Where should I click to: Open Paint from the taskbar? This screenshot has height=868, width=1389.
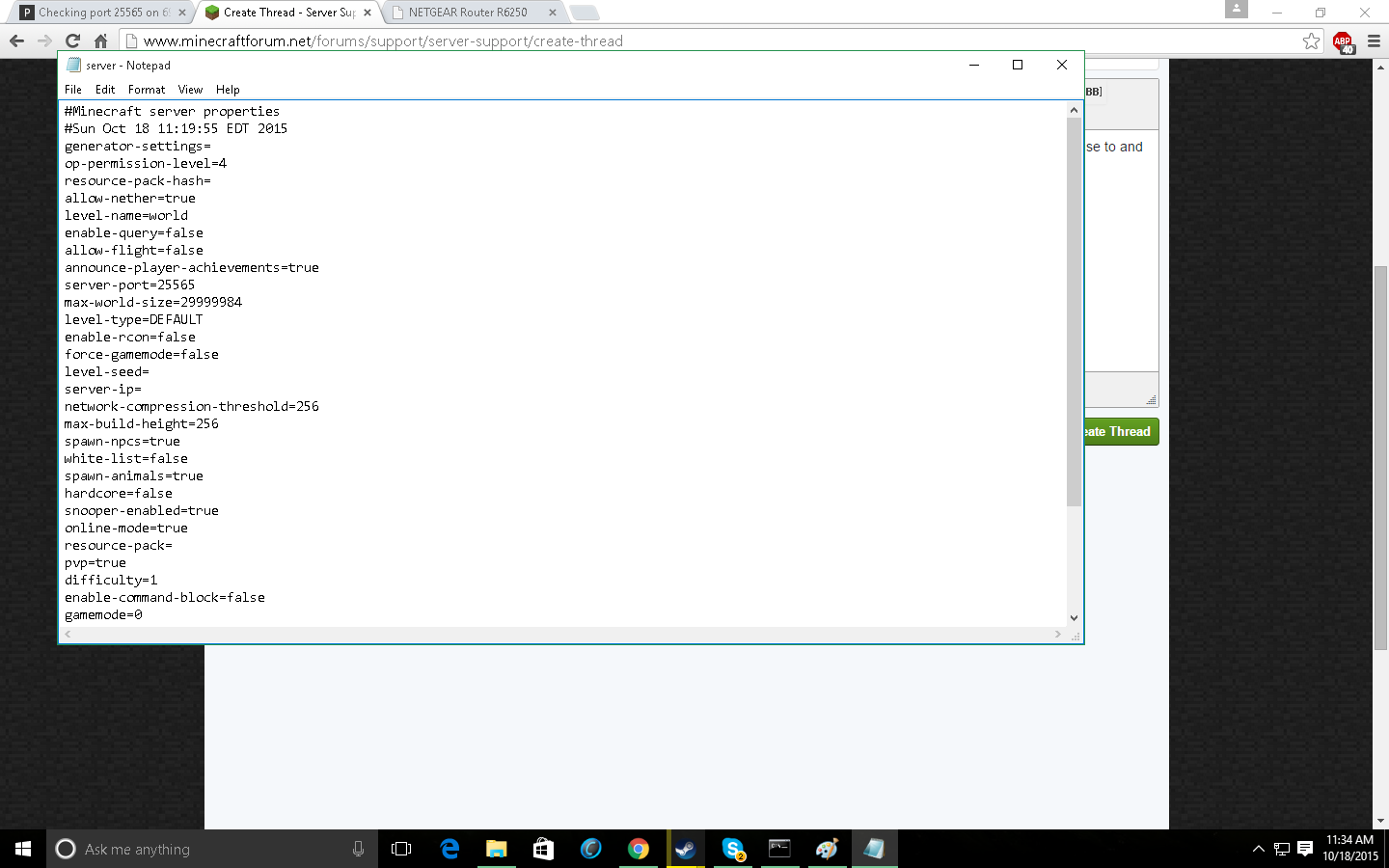(x=827, y=849)
